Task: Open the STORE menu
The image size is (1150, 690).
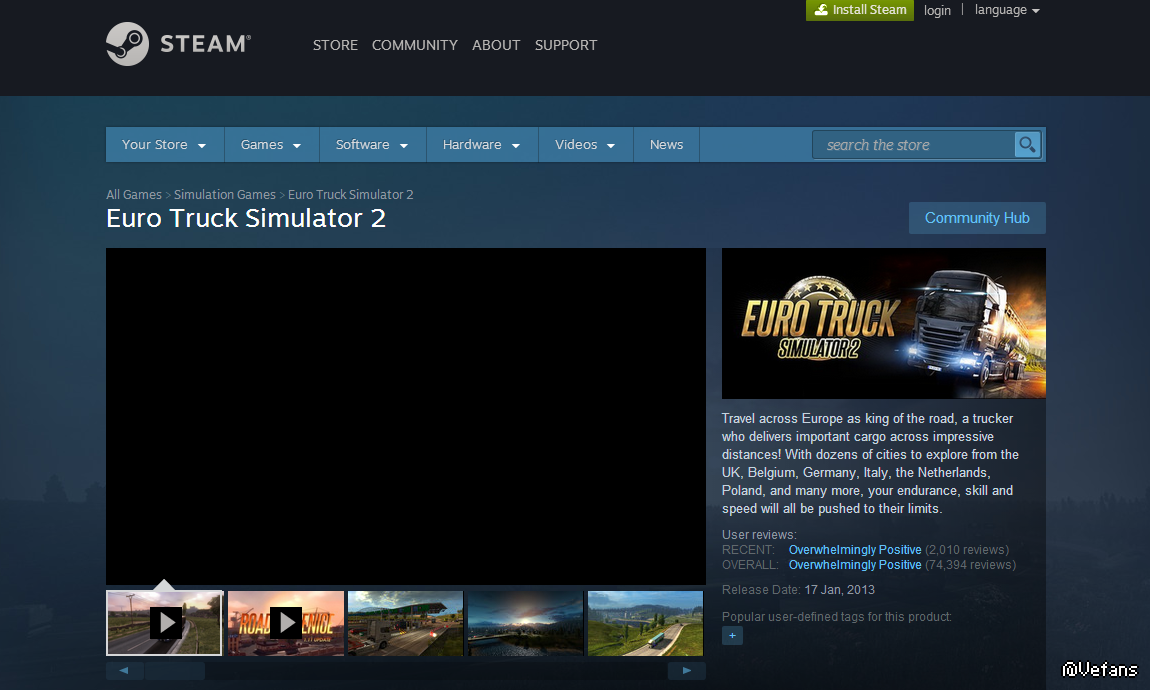Action: 335,45
